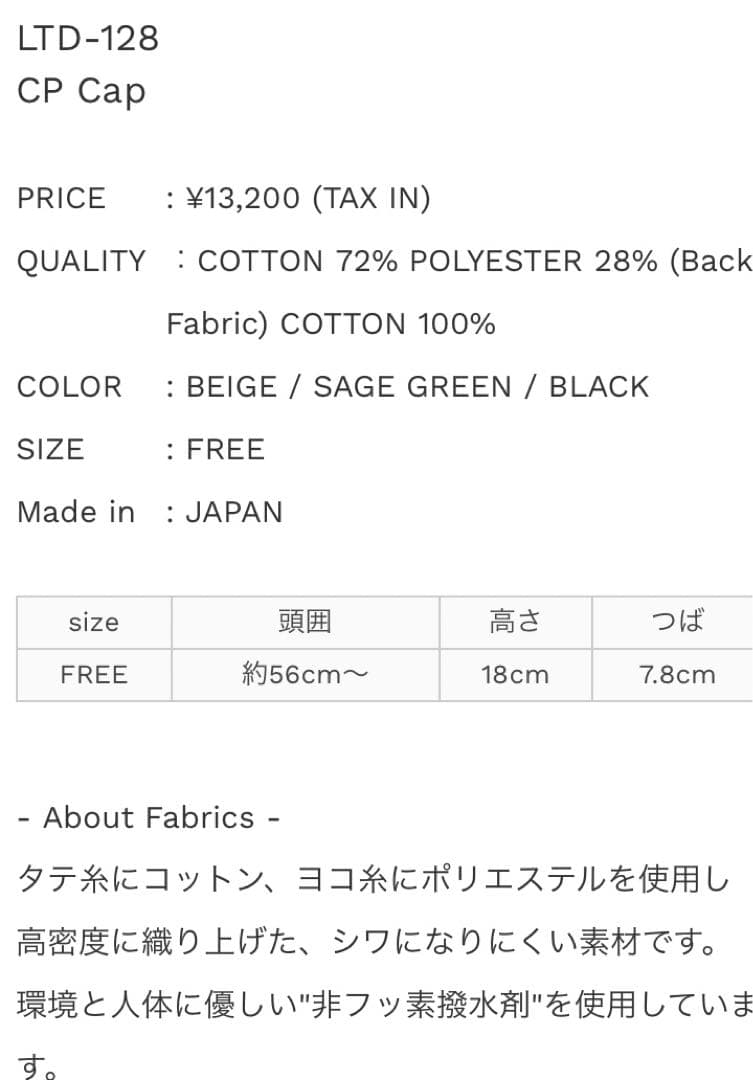753x1080 pixels.
Task: Tap the JAPAN country text
Action: point(234,512)
